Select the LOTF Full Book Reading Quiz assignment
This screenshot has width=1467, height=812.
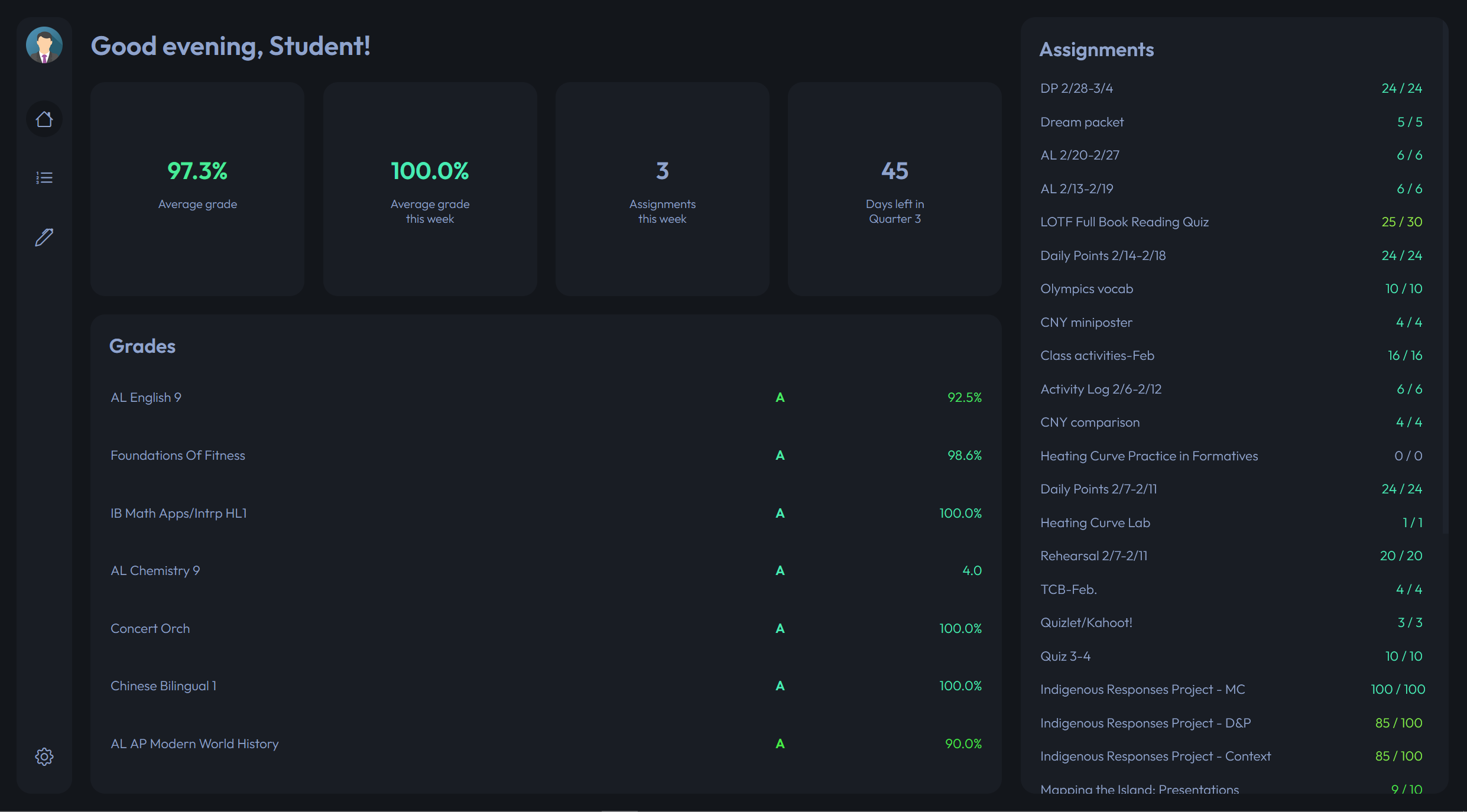coord(1231,222)
